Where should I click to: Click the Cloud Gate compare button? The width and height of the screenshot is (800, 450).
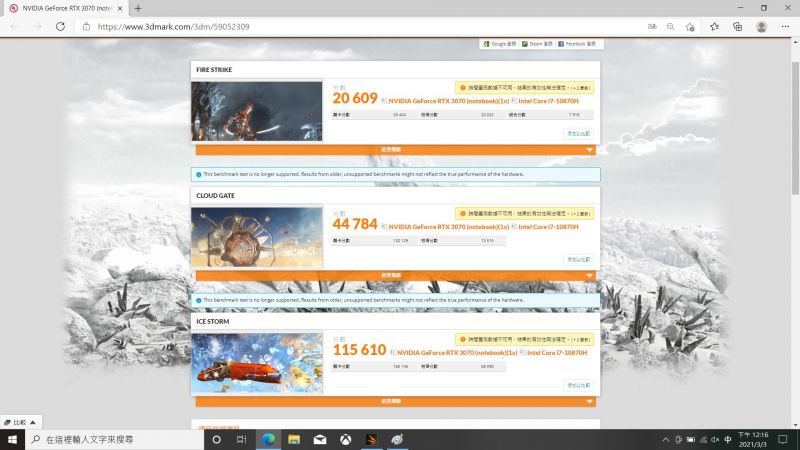579,260
